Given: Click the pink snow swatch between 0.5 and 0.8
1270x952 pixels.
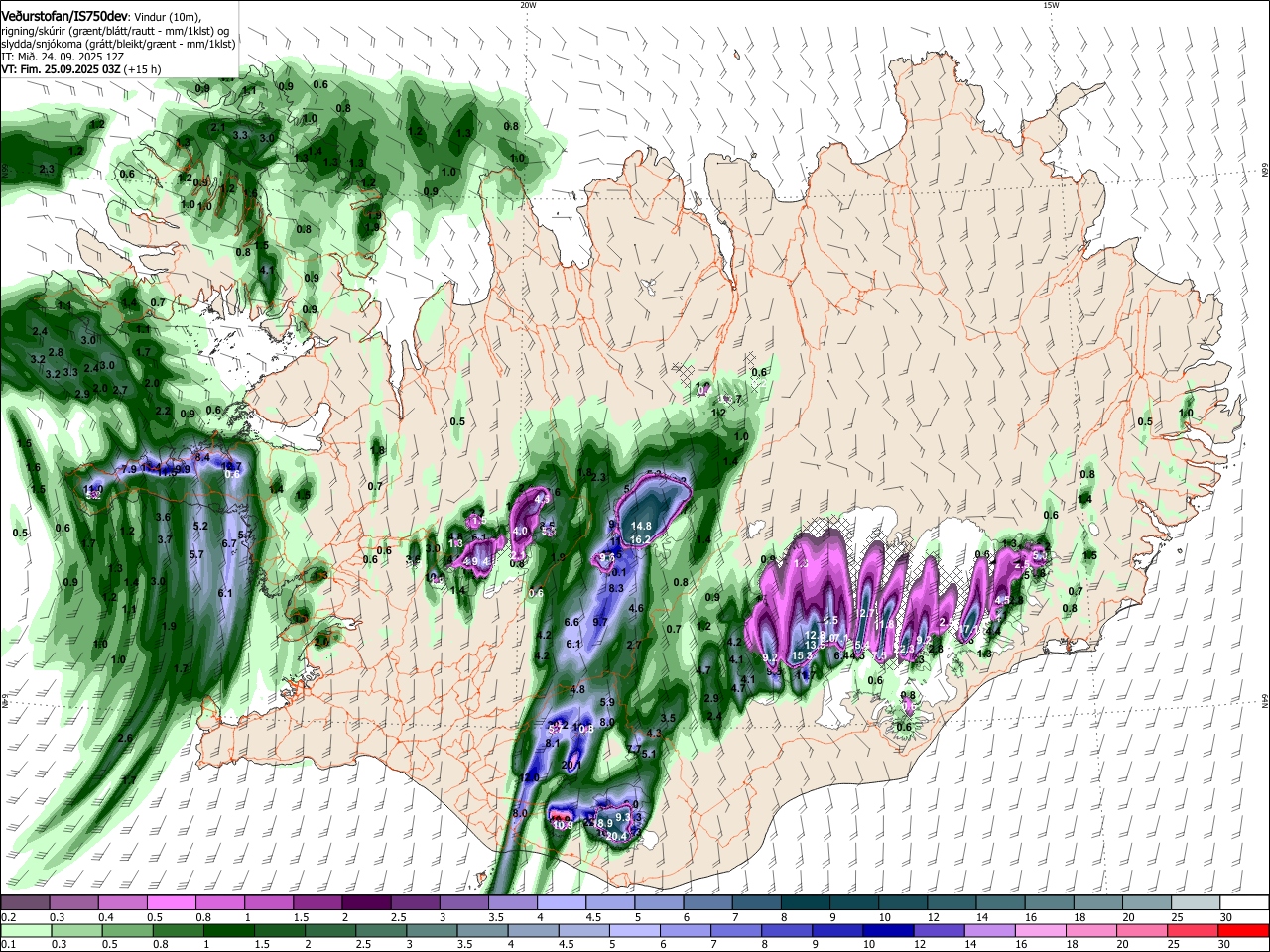Looking at the screenshot, I should tap(171, 902).
